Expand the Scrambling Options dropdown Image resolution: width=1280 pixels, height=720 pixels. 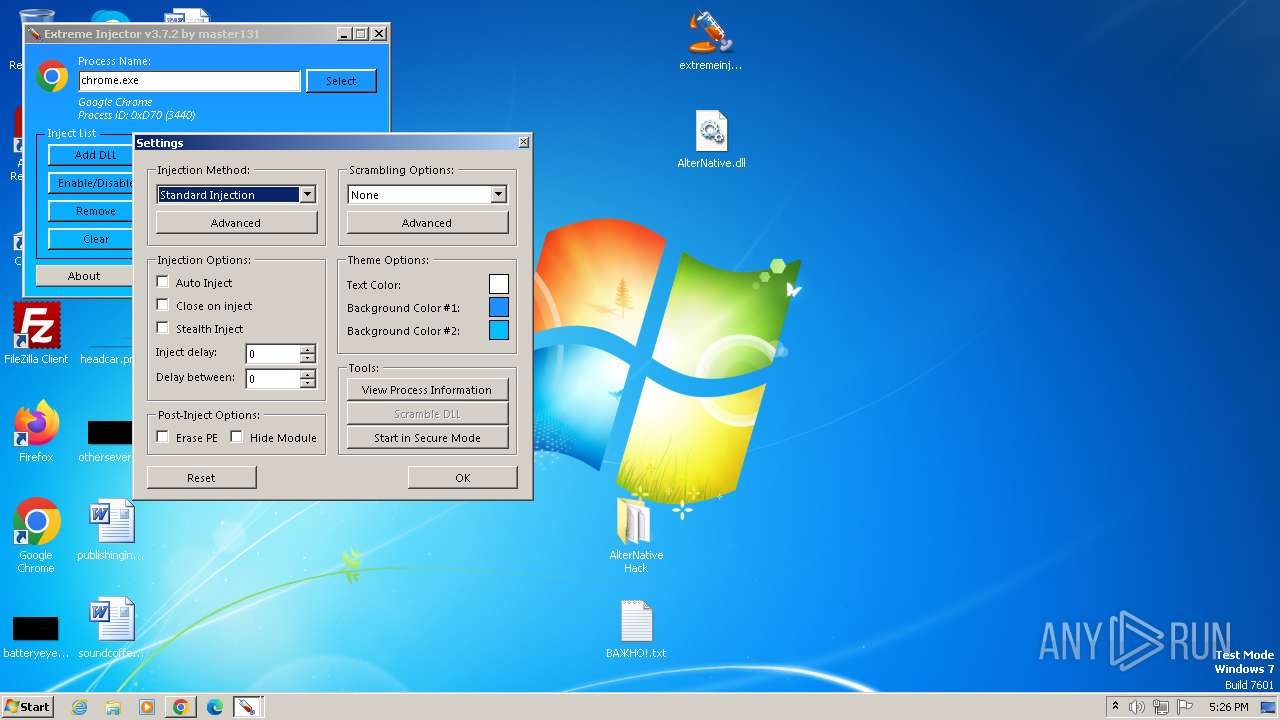coord(499,195)
